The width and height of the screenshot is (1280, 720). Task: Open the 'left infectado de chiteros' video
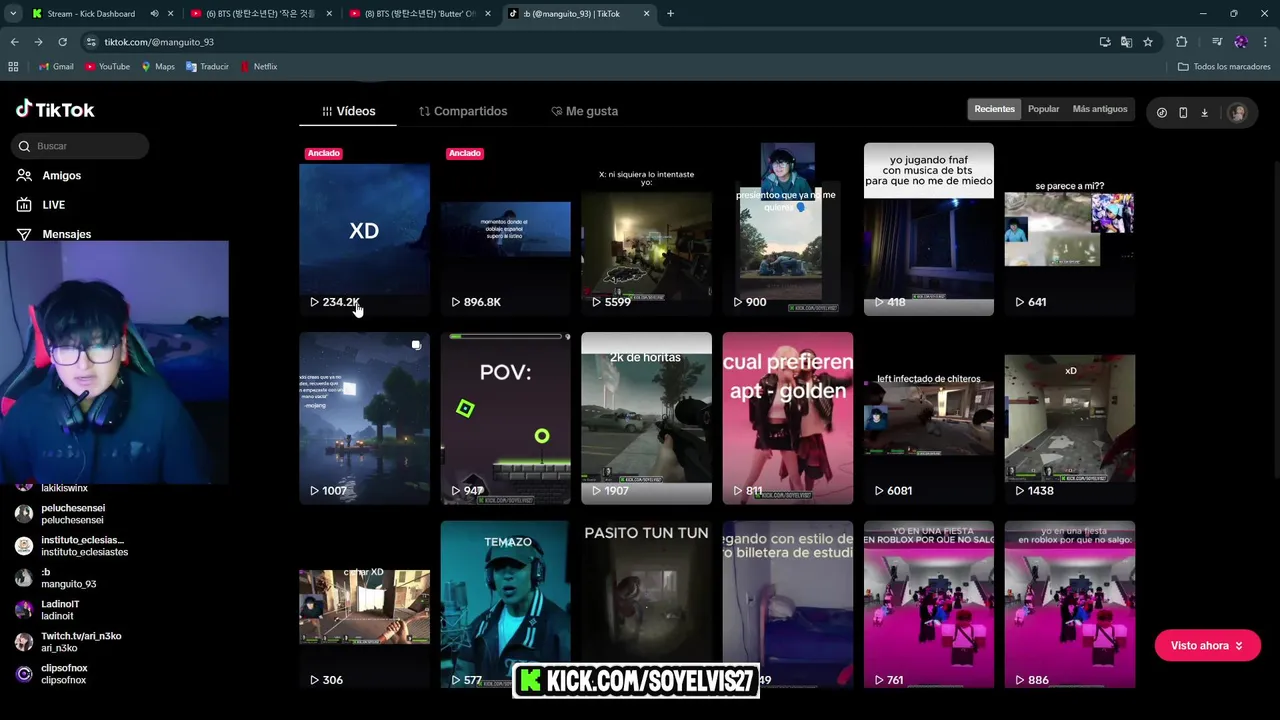[x=928, y=418]
